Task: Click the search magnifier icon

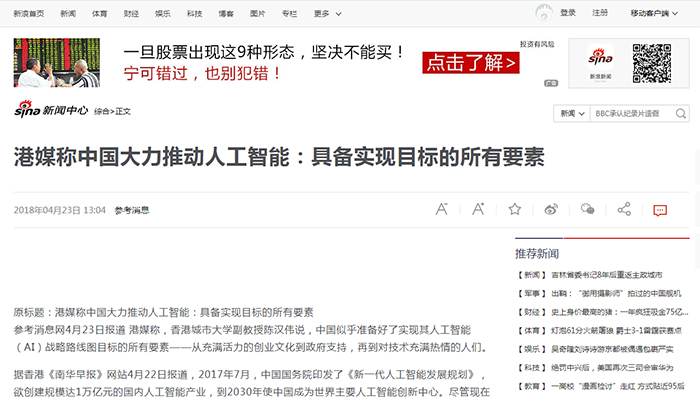Action: 681,114
